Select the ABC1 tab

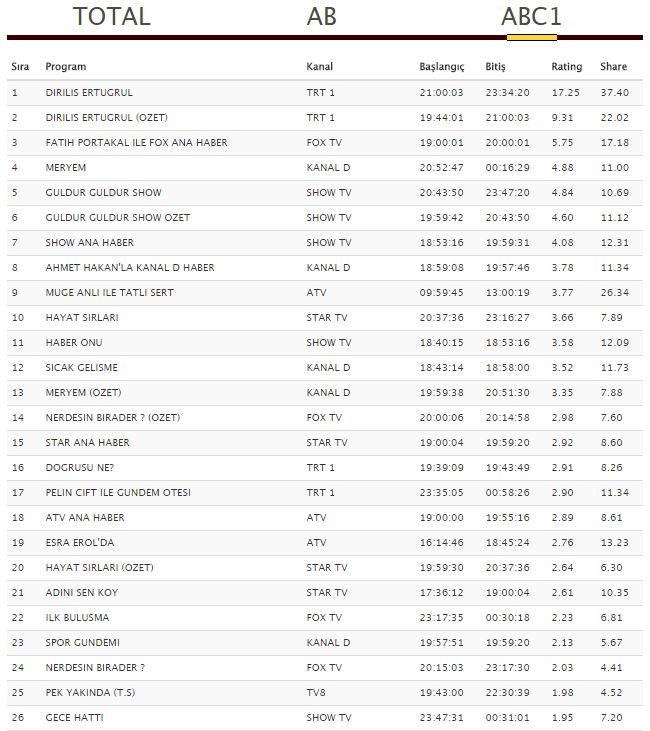531,17
